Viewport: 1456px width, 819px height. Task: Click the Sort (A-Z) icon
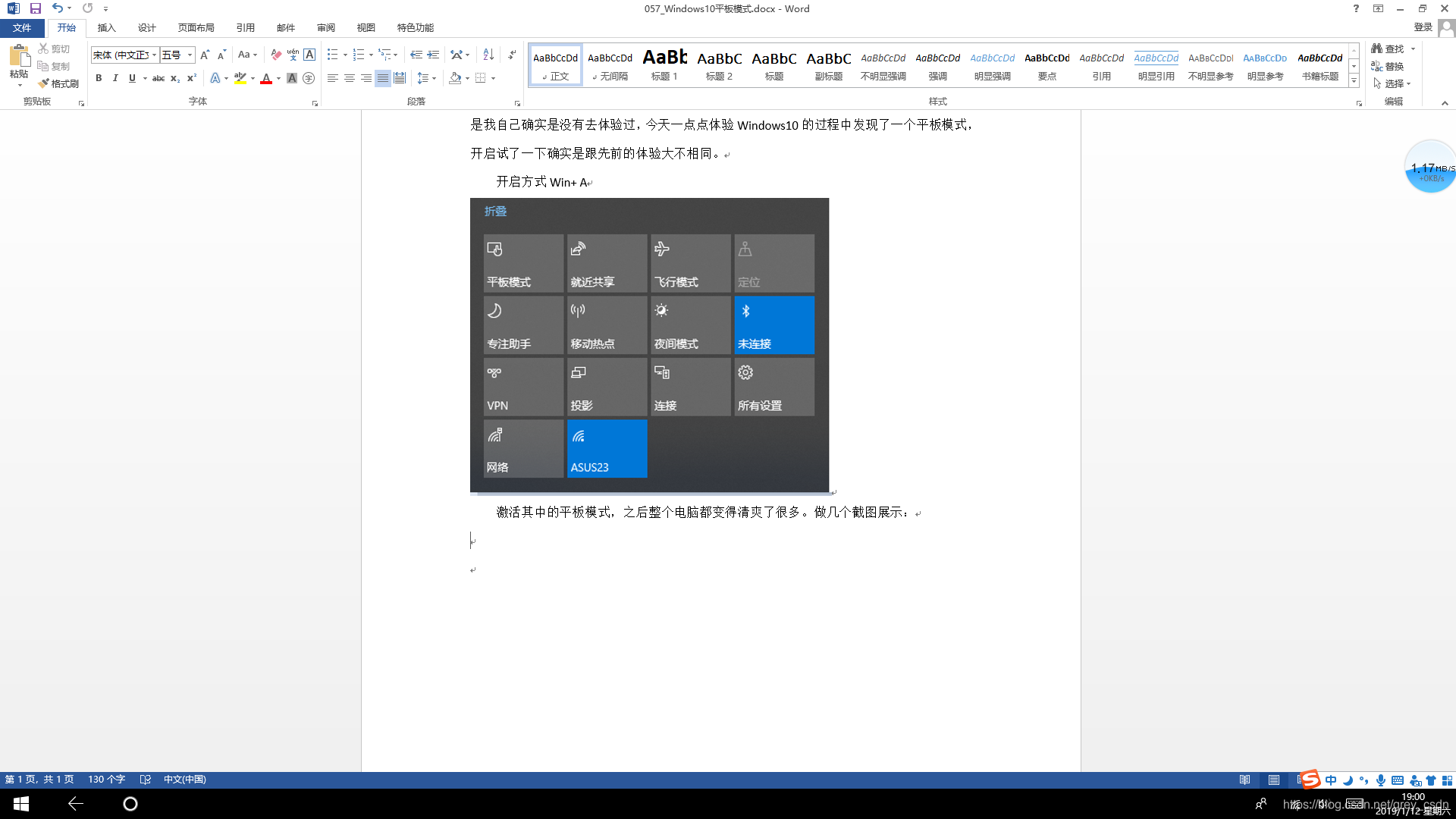488,55
